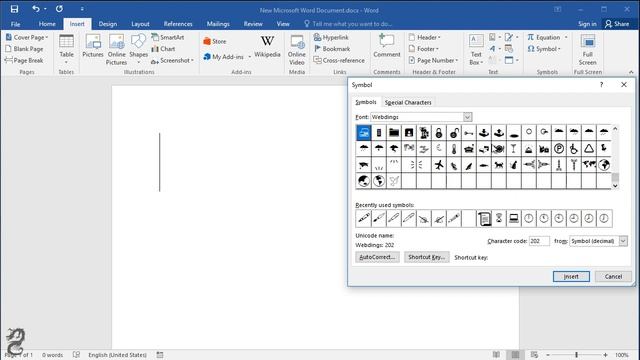Open the Store for add-ins
This screenshot has height=360, width=640.
(215, 41)
